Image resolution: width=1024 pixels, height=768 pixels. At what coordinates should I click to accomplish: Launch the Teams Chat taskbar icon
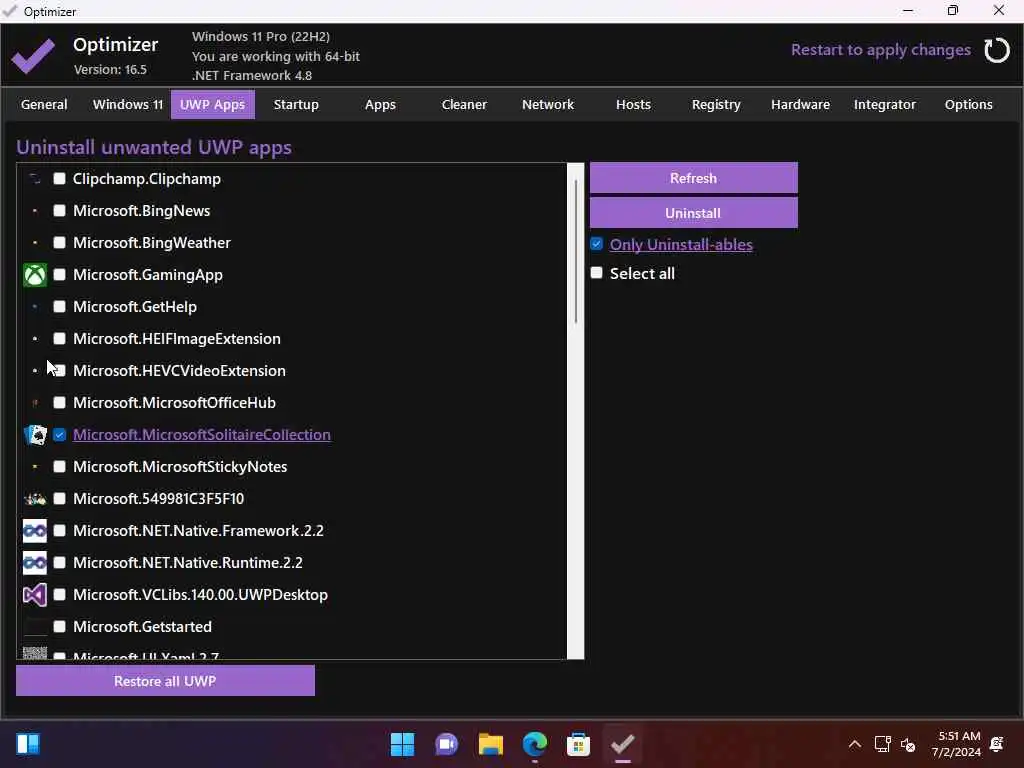click(446, 744)
